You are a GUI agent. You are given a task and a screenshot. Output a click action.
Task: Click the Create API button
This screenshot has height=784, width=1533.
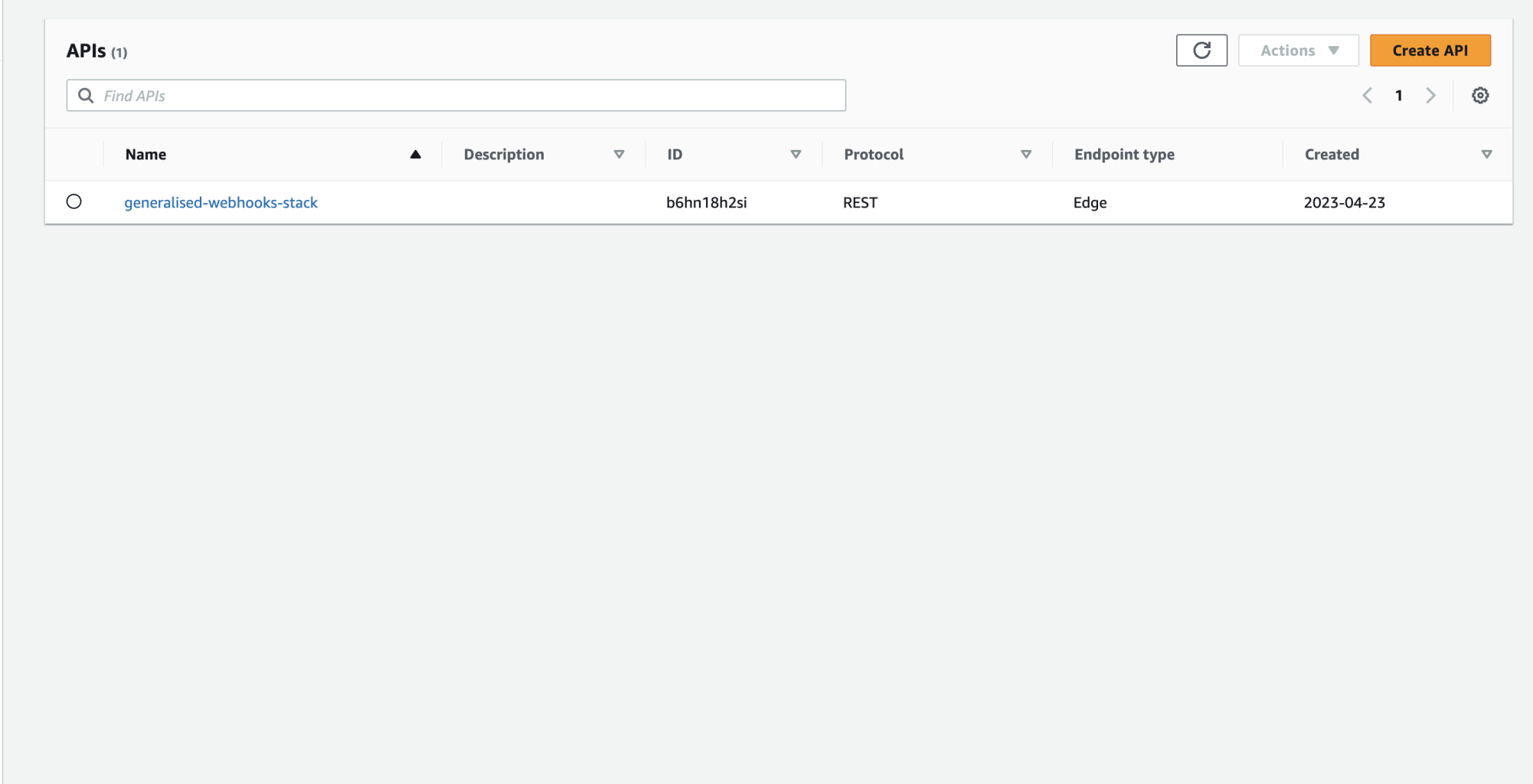[x=1430, y=51]
